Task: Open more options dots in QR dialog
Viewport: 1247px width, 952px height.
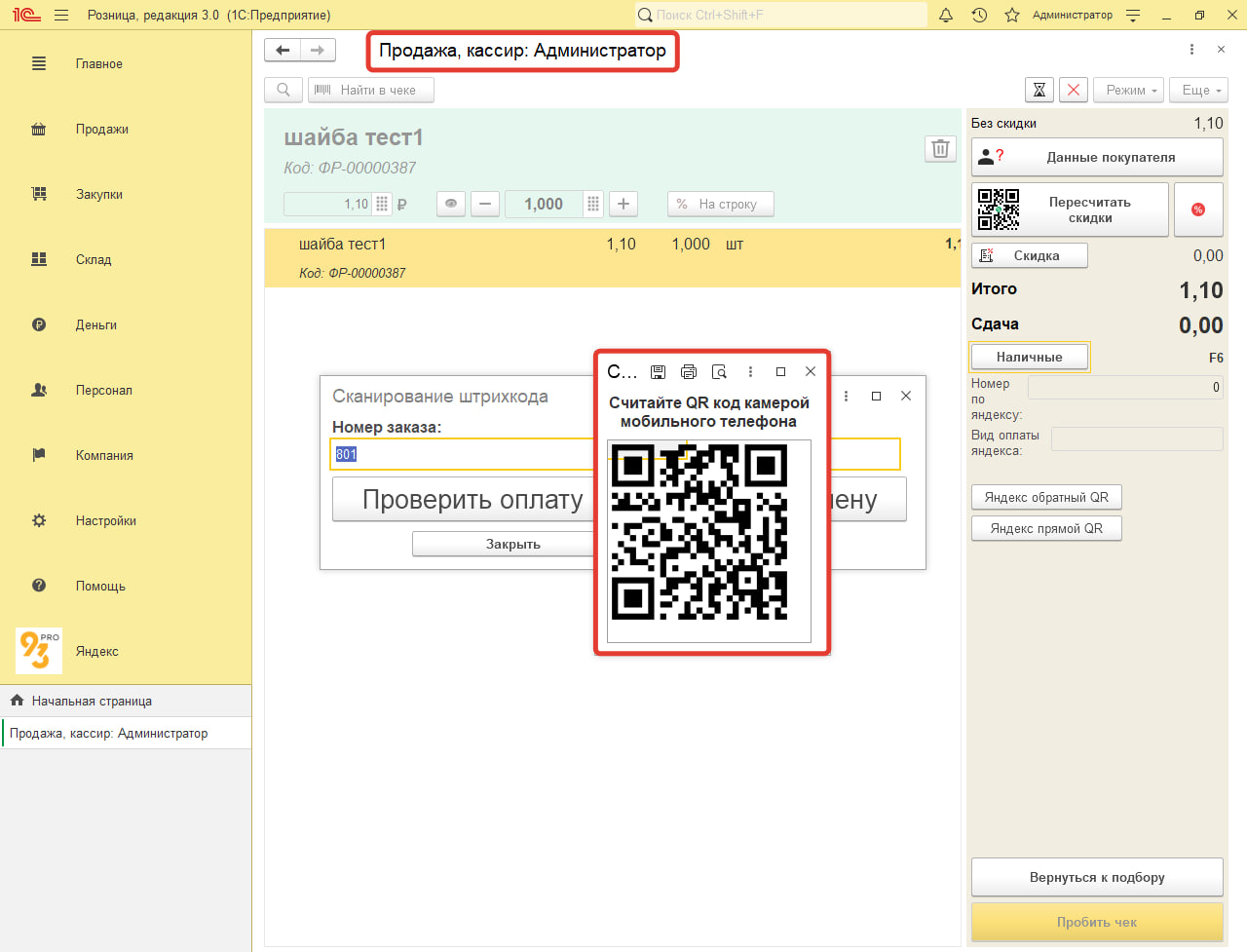Action: [750, 371]
